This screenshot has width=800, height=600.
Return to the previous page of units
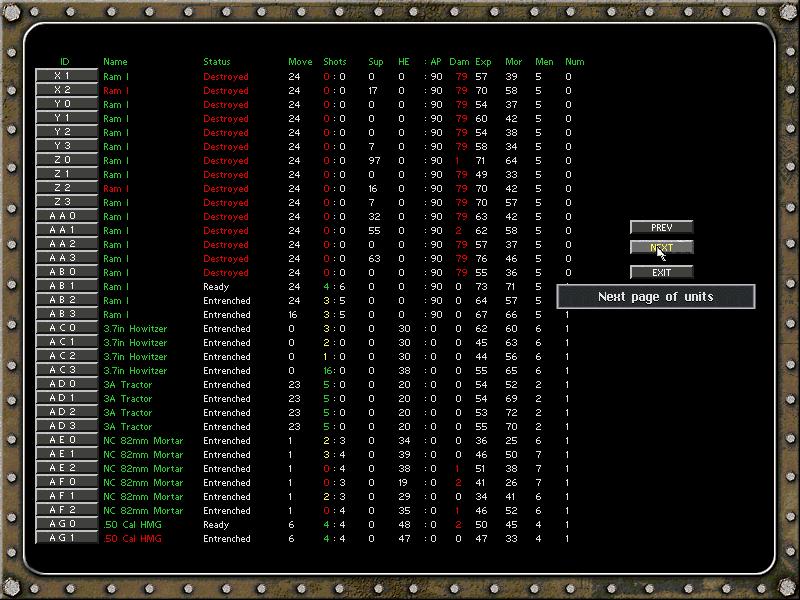pyautogui.click(x=661, y=226)
